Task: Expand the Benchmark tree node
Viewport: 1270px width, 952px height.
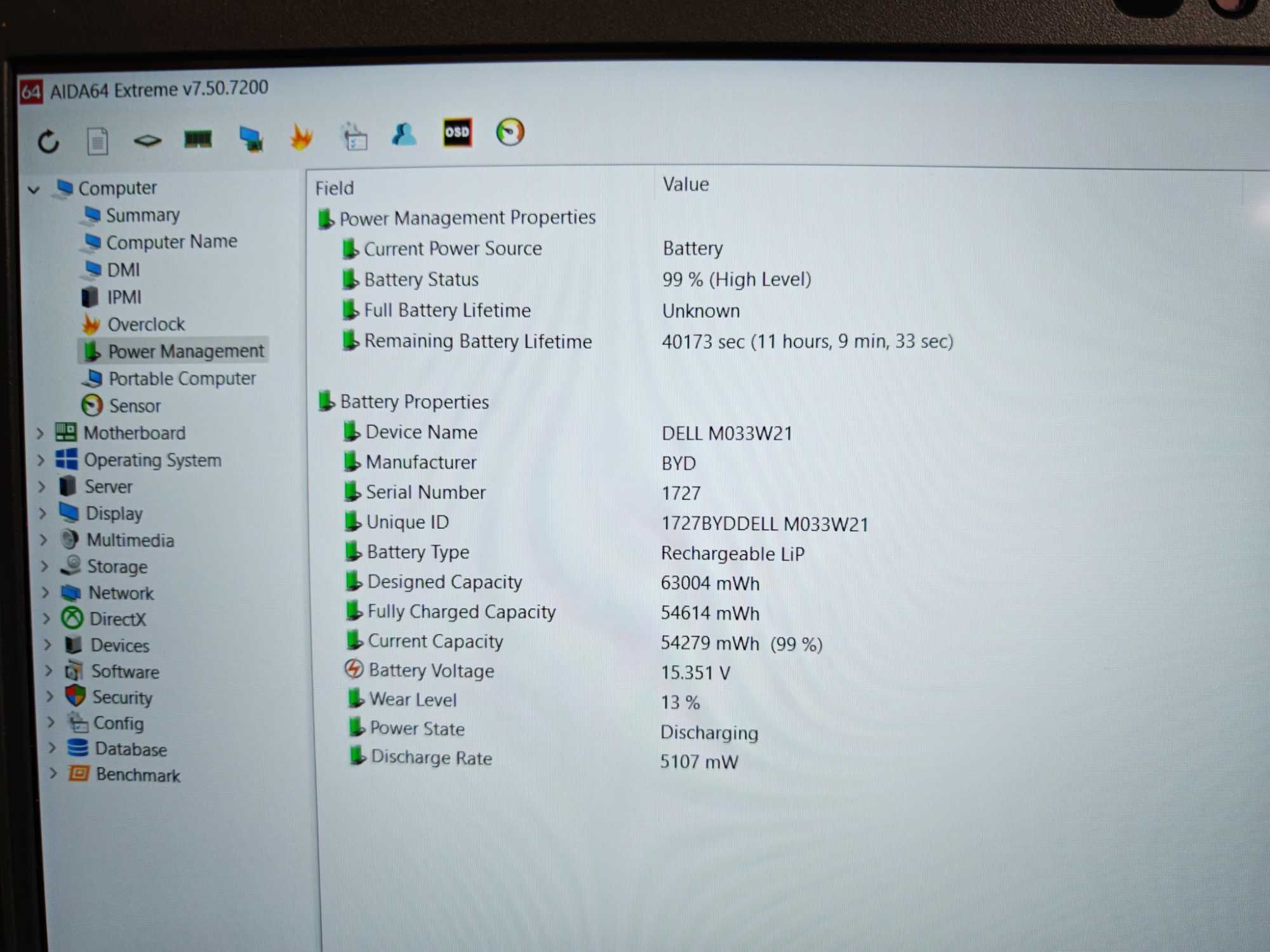Action: tap(53, 774)
